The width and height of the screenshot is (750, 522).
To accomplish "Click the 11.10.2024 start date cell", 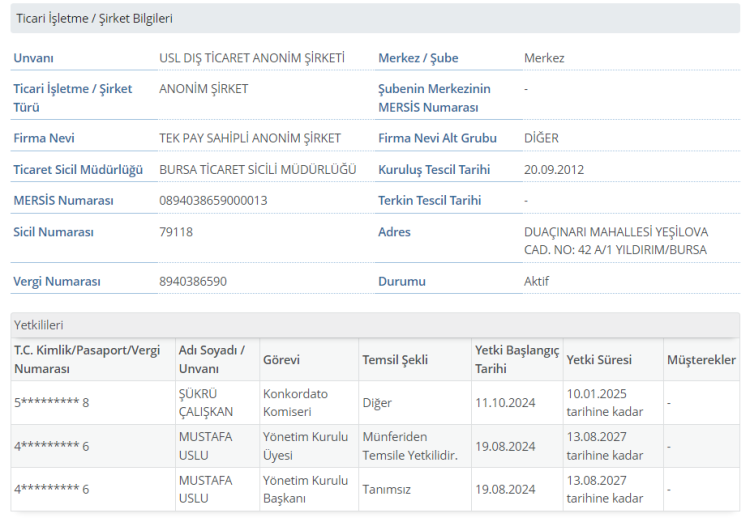I will coord(506,403).
